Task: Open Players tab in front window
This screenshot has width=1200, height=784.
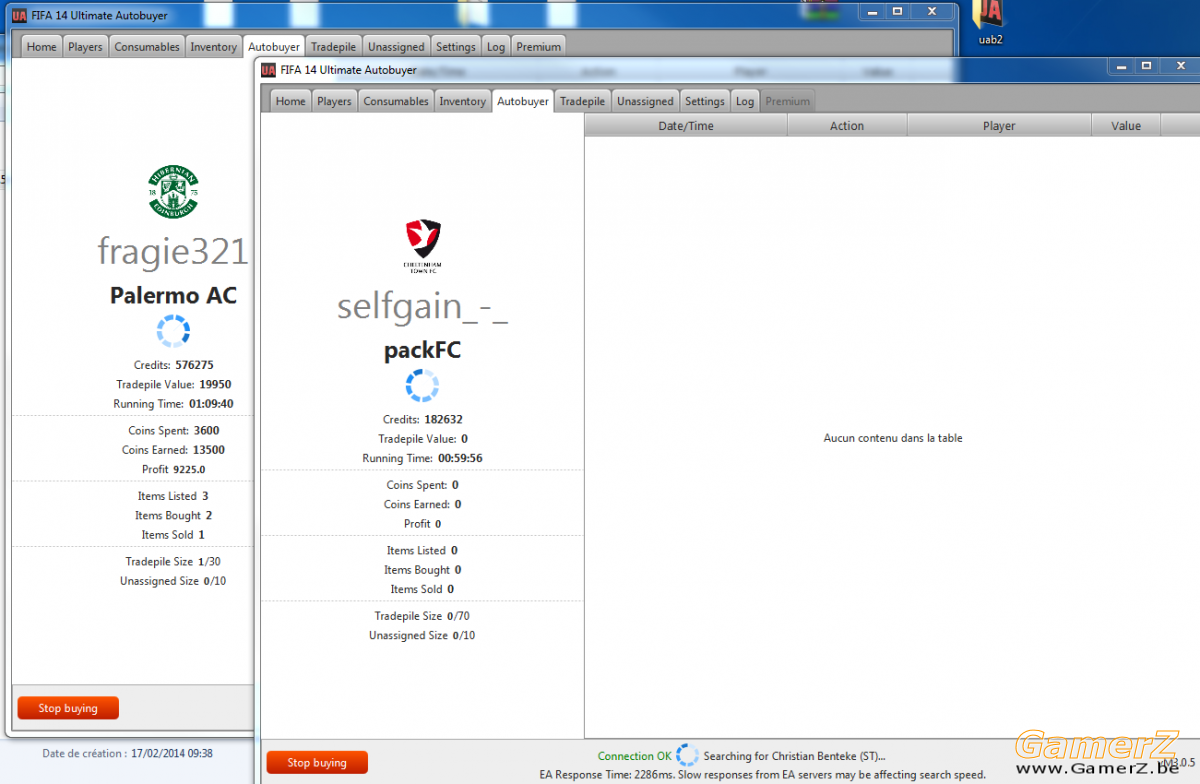Action: [334, 101]
